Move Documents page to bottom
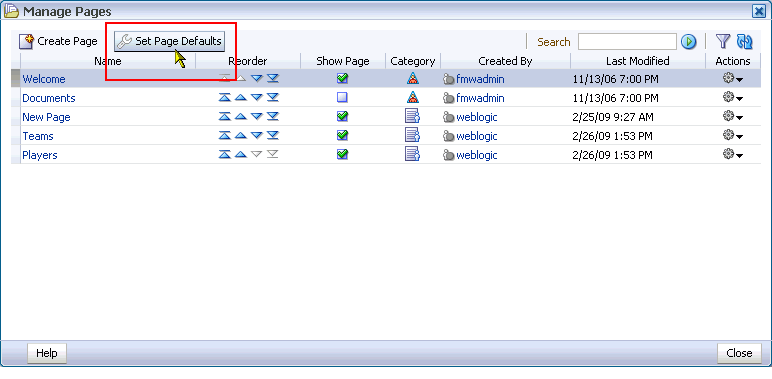This screenshot has height=379, width=772. (x=273, y=97)
